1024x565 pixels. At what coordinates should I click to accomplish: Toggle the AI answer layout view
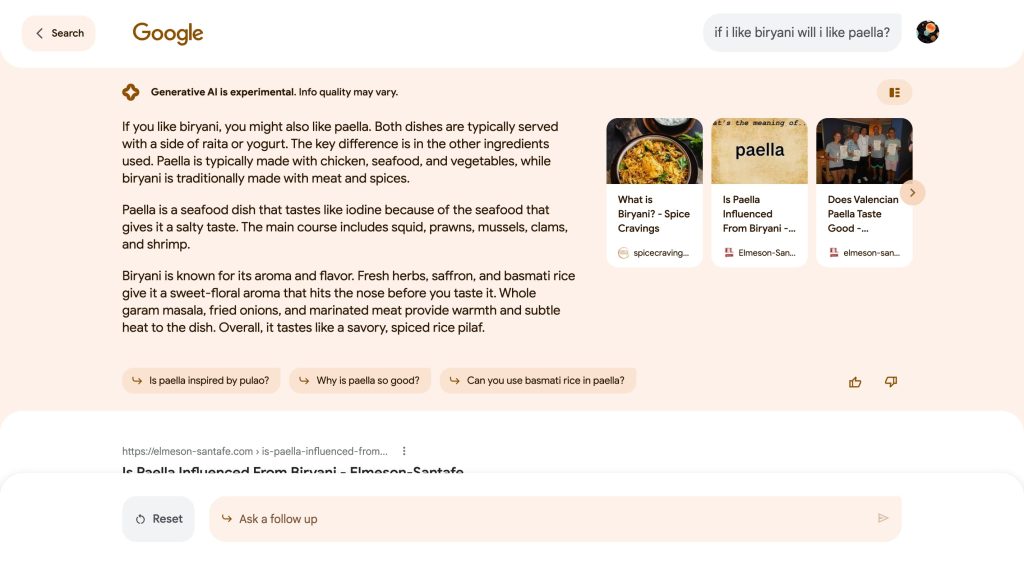coord(894,93)
